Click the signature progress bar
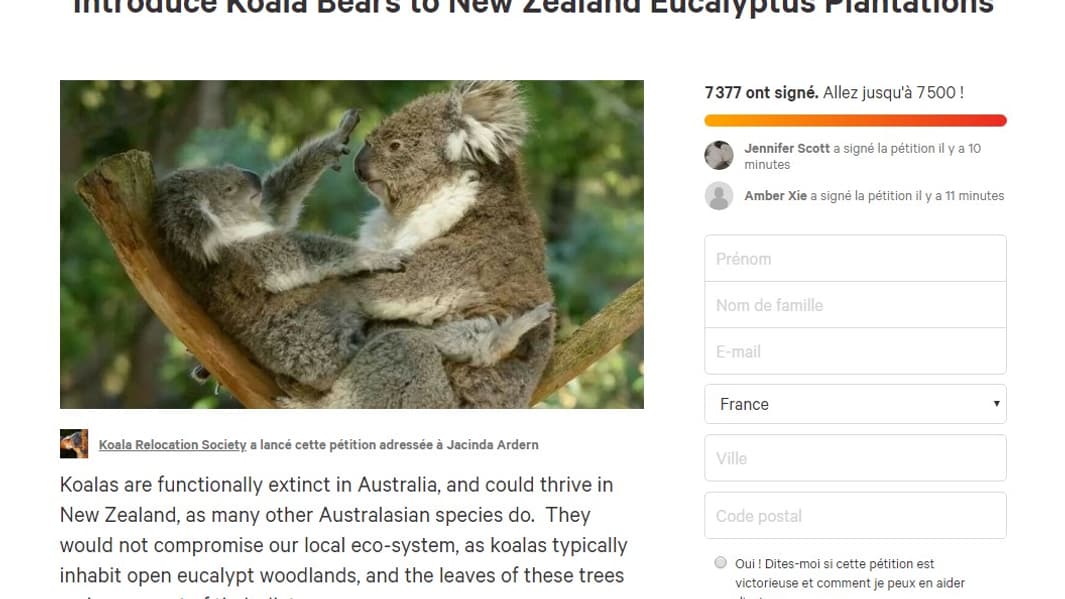This screenshot has height=599, width=1065. click(855, 121)
